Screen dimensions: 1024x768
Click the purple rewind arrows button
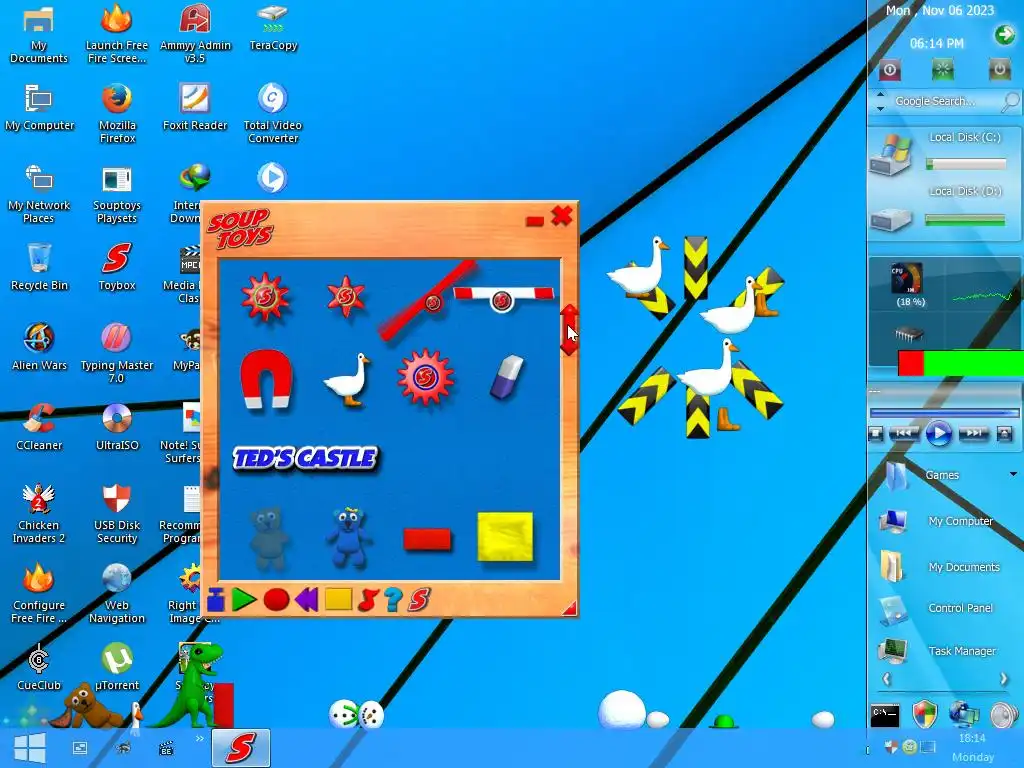coord(306,600)
